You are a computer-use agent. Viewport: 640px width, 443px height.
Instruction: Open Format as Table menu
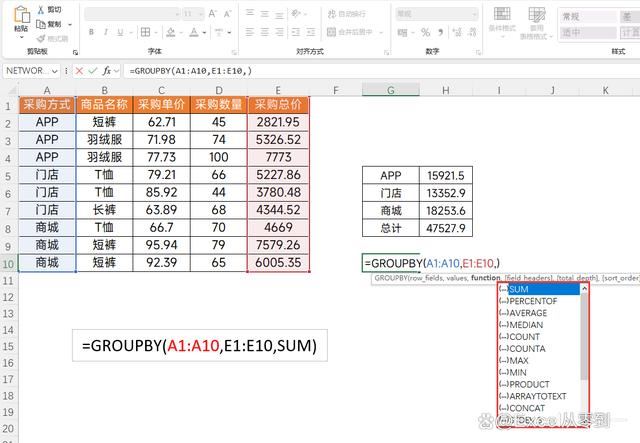pyautogui.click(x=537, y=22)
